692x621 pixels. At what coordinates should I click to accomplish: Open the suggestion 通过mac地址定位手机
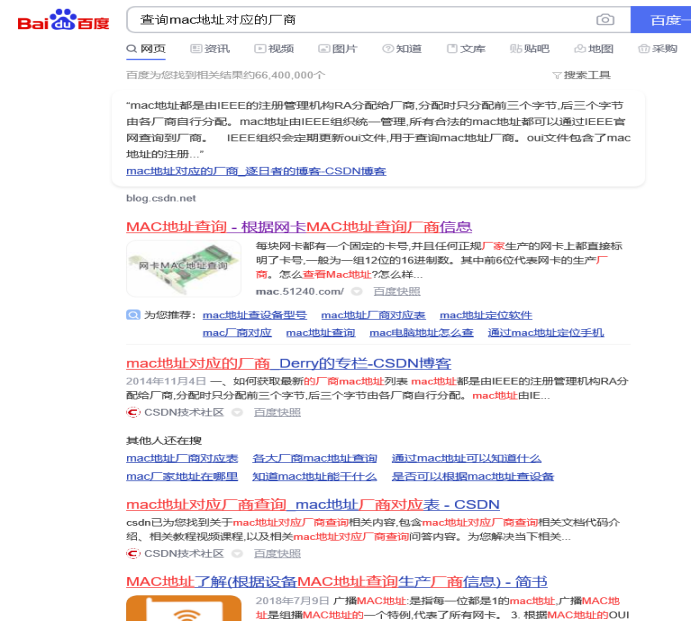click(x=546, y=332)
